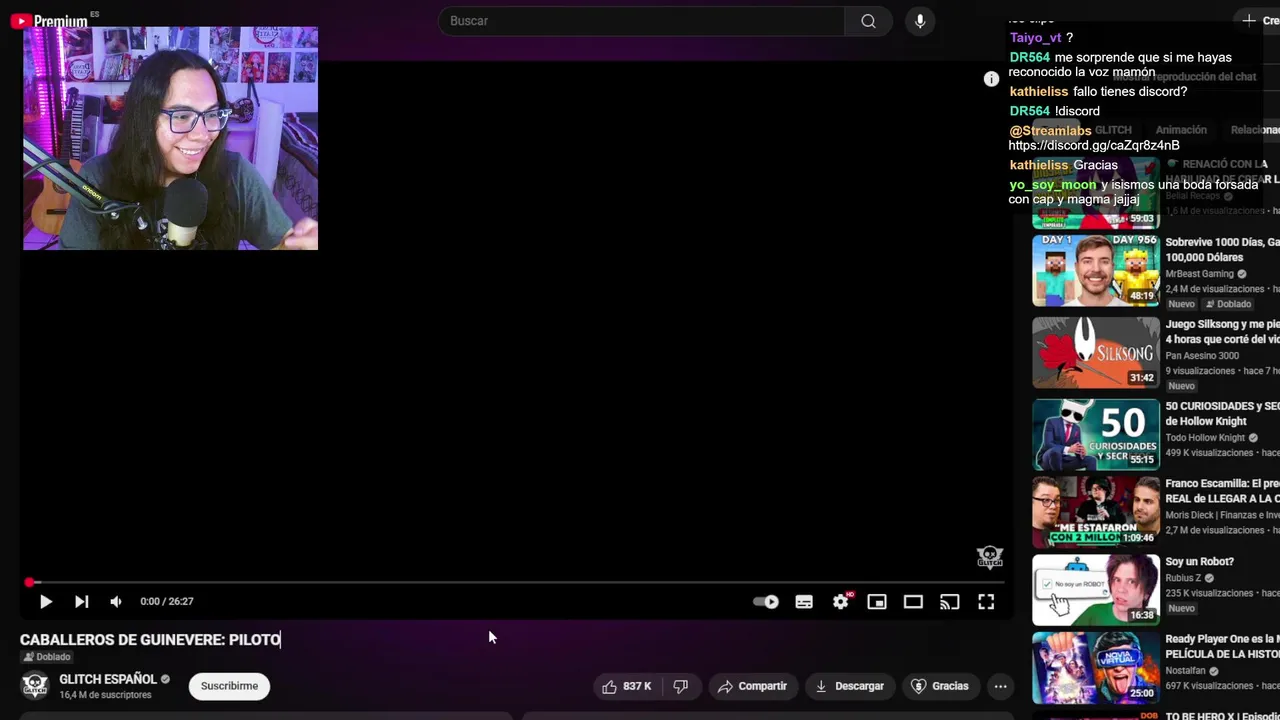Viewport: 1280px width, 720px height.
Task: Toggle subtitles captions button
Action: (x=804, y=601)
